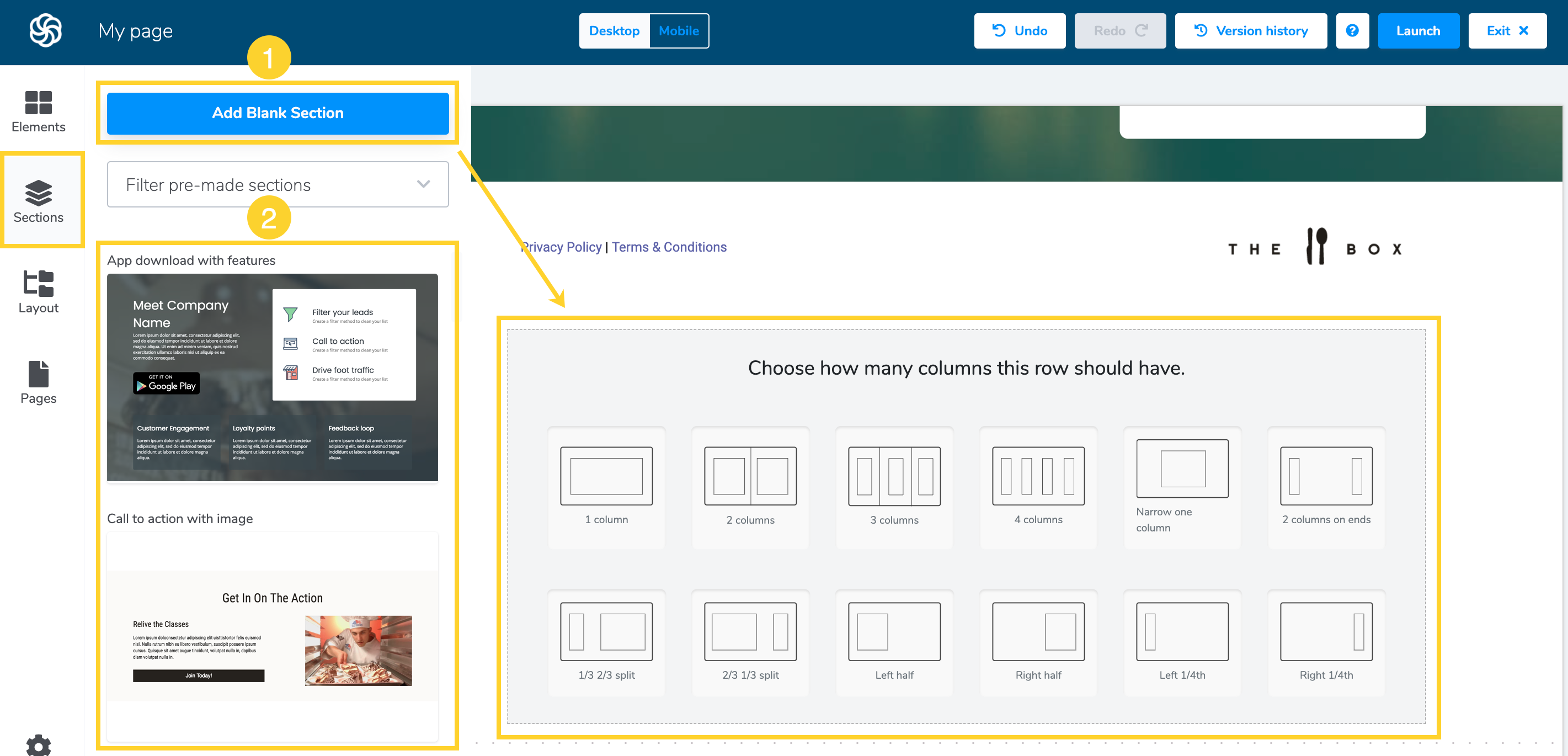This screenshot has width=1568, height=756.
Task: Expand the Filter pre-made sections dropdown
Action: 278,184
